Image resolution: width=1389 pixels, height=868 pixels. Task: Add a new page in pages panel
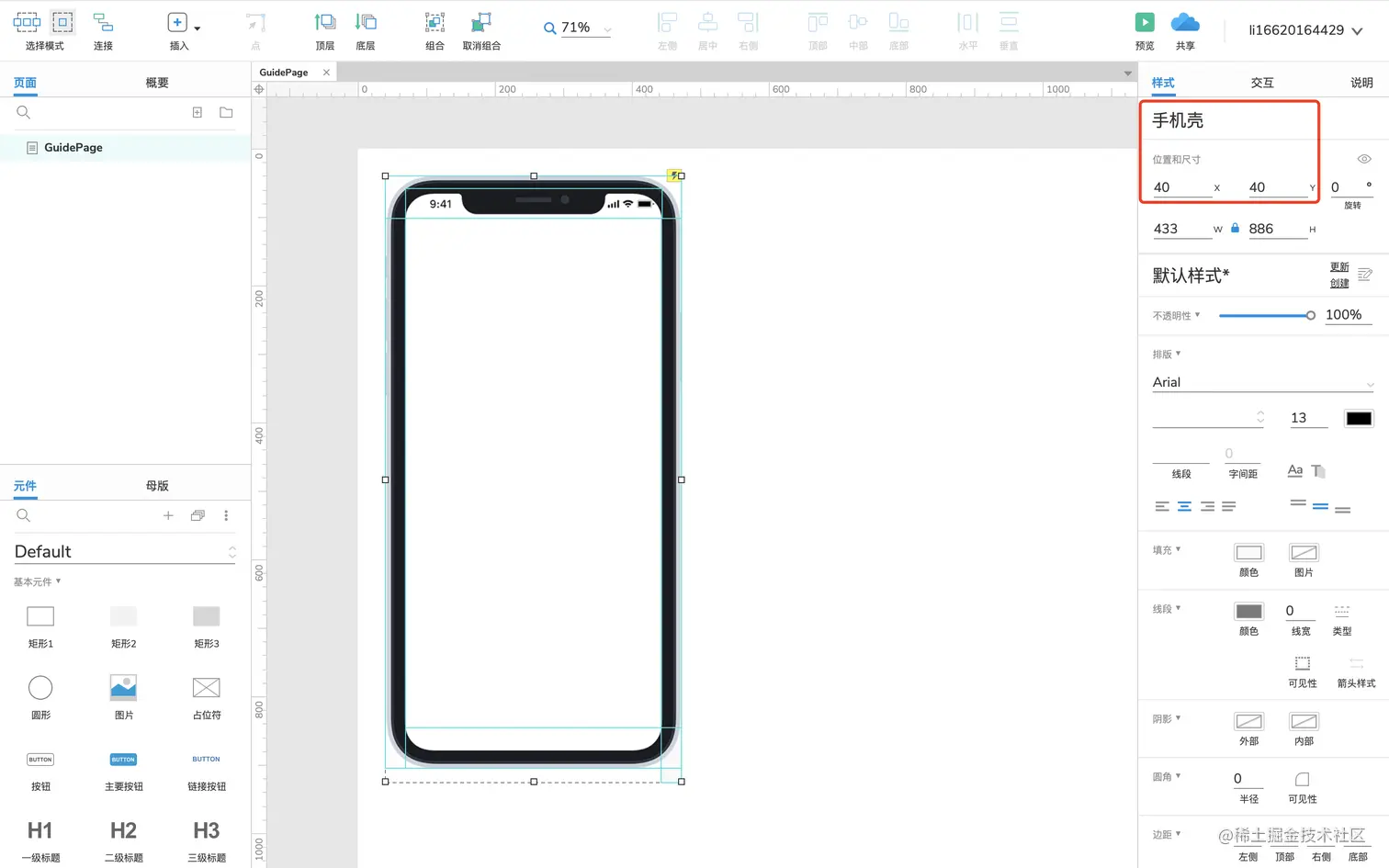(197, 112)
